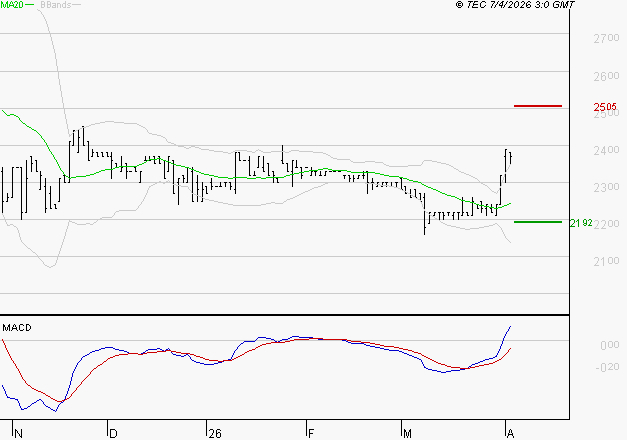Click the 2600 price axis label
Image resolution: width=627 pixels, height=440 pixels.
point(606,76)
